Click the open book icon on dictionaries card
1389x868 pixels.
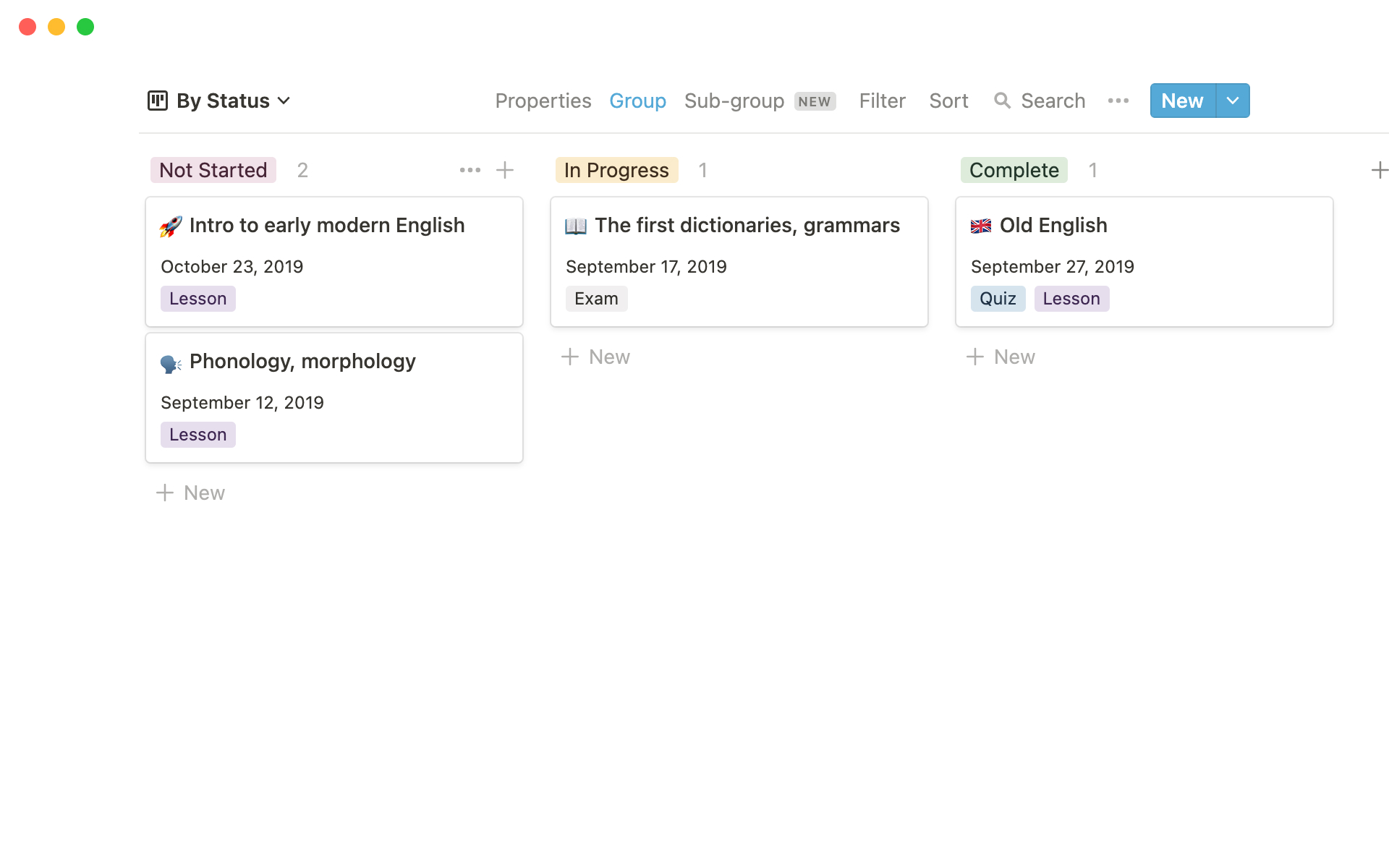coord(576,226)
